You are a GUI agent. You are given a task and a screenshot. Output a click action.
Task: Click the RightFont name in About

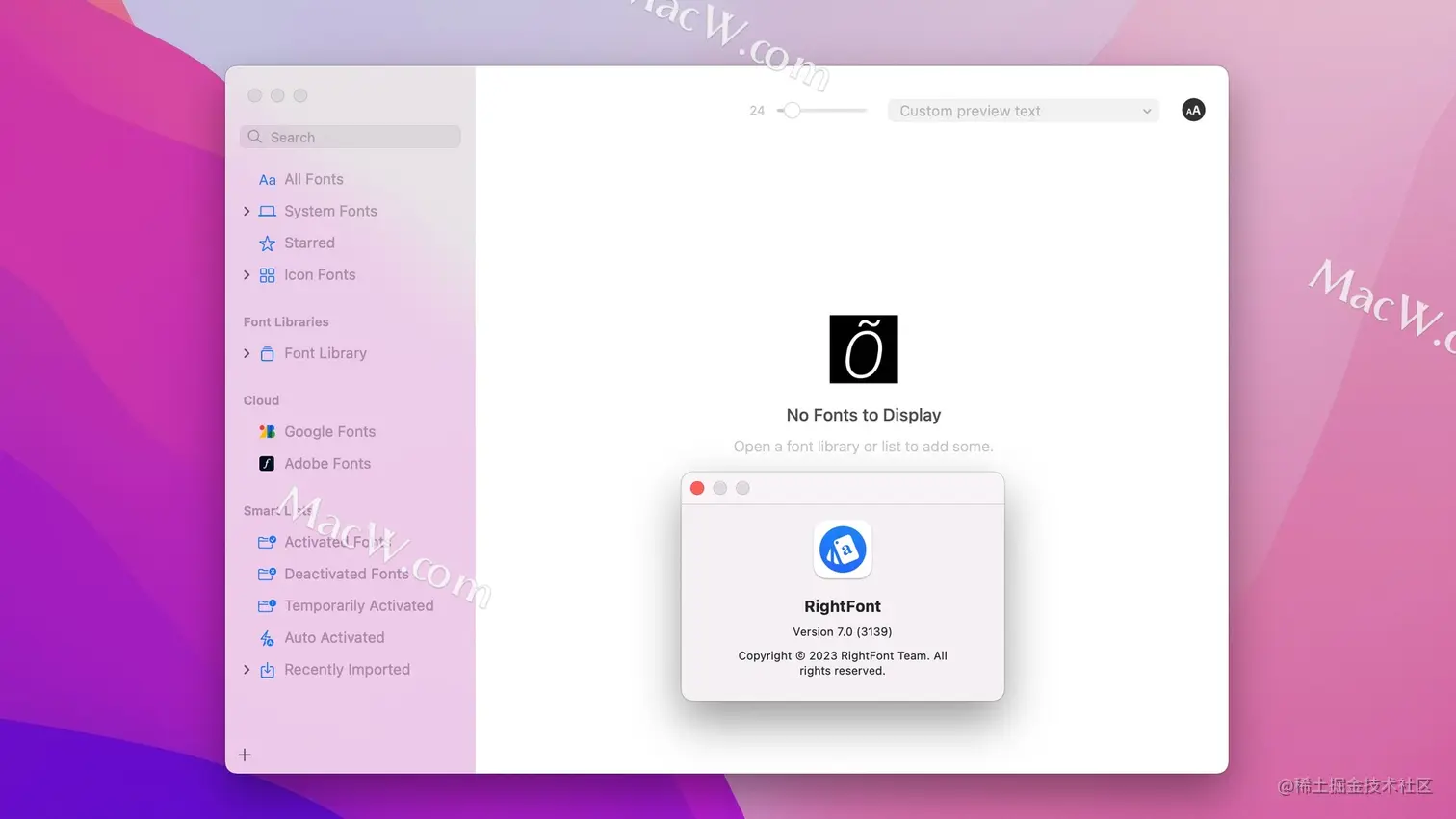click(843, 606)
